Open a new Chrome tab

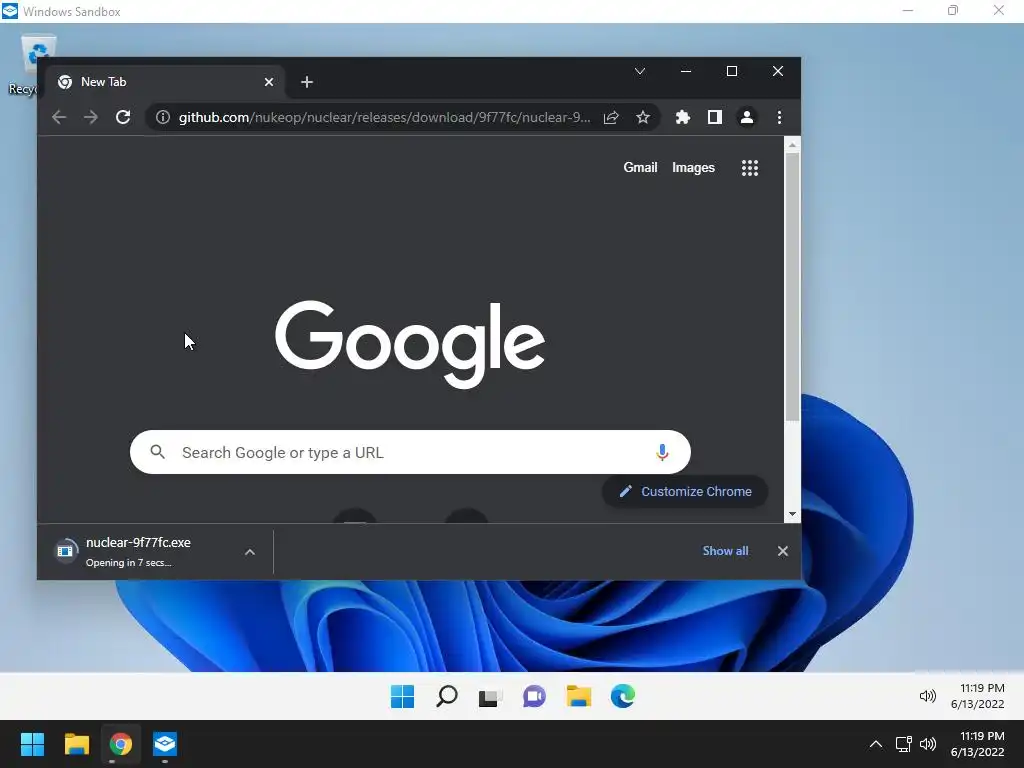click(307, 82)
